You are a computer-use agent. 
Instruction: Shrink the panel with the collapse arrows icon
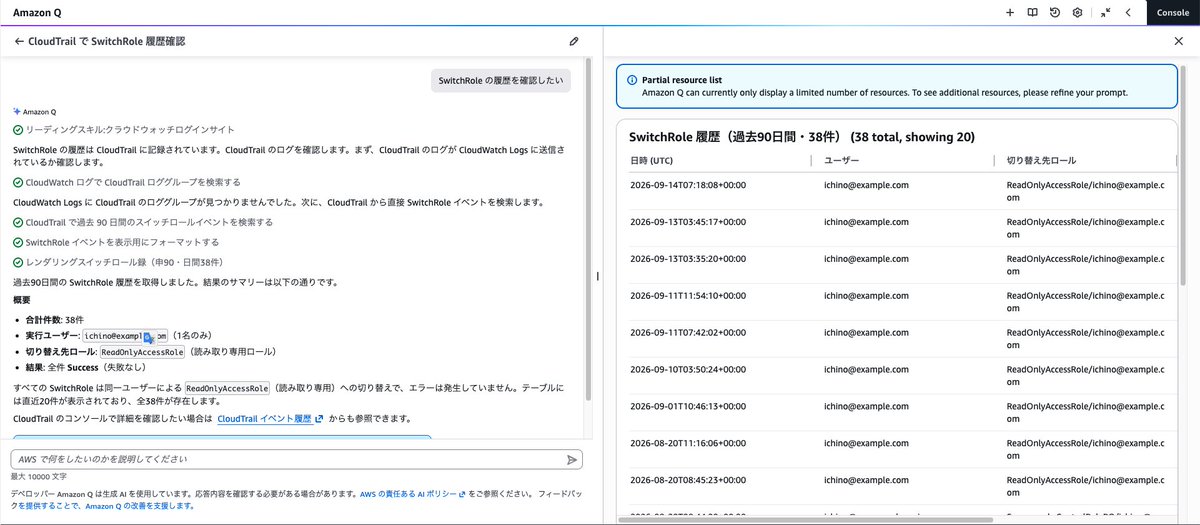coord(1105,13)
